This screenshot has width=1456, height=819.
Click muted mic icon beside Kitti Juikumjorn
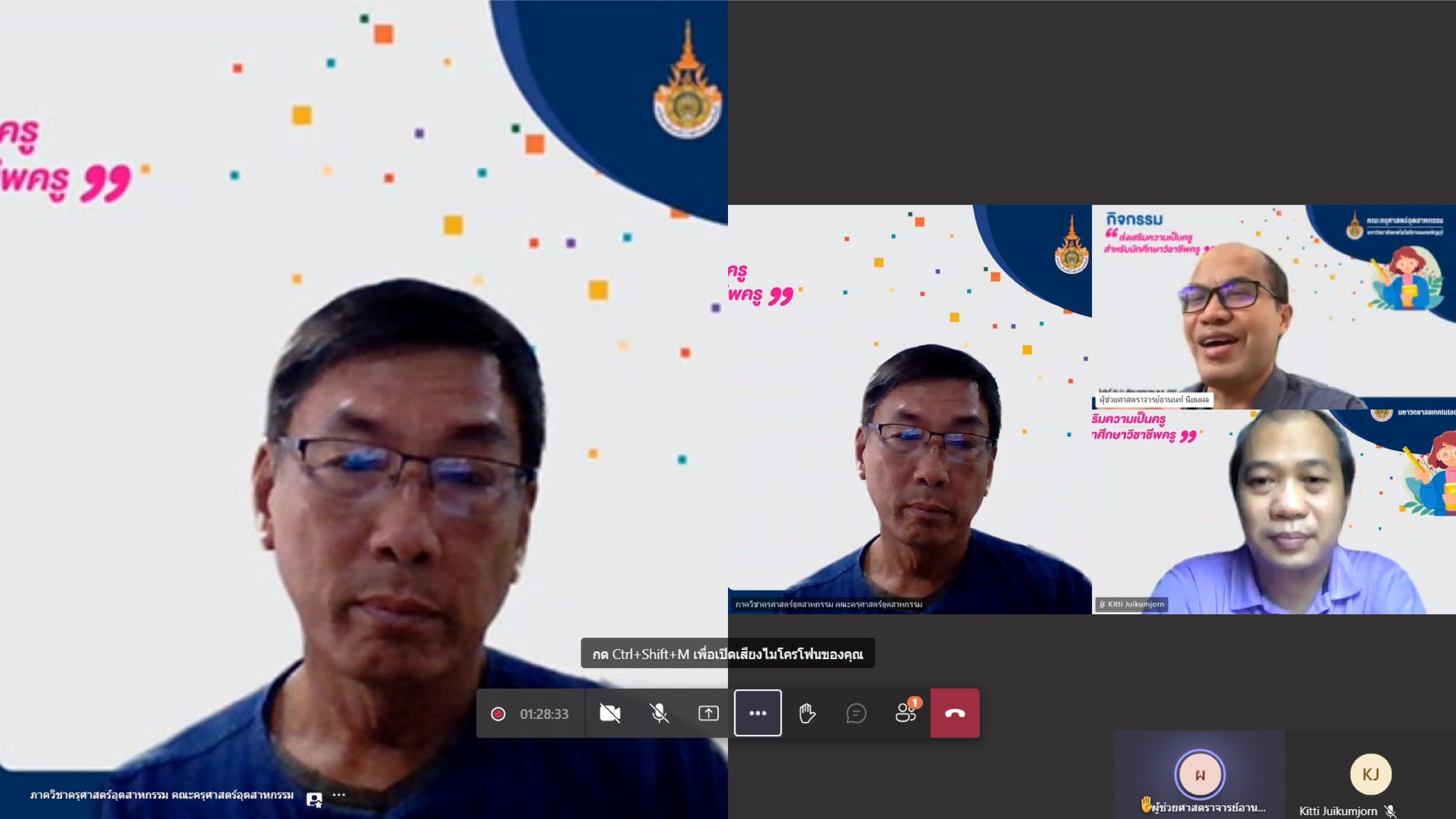[x=1390, y=812]
